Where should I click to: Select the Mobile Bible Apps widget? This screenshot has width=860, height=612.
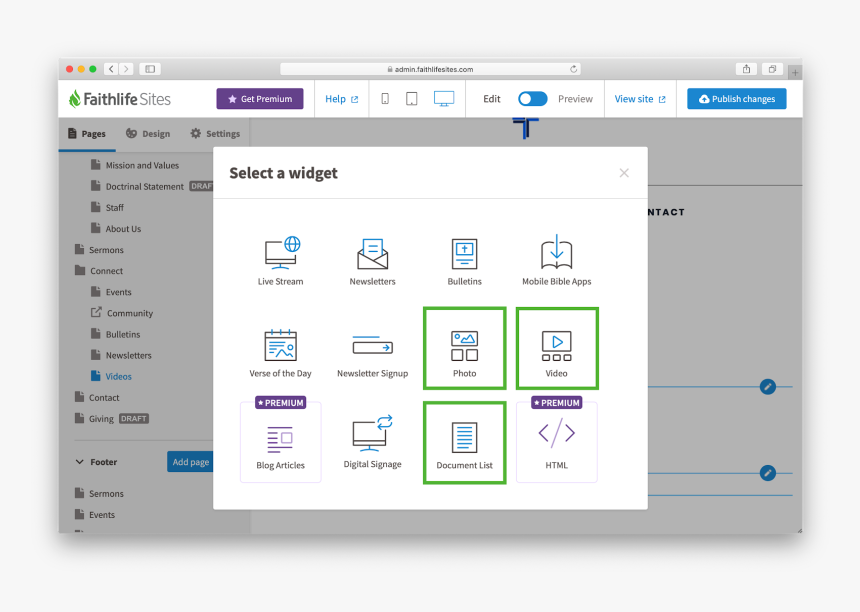557,261
